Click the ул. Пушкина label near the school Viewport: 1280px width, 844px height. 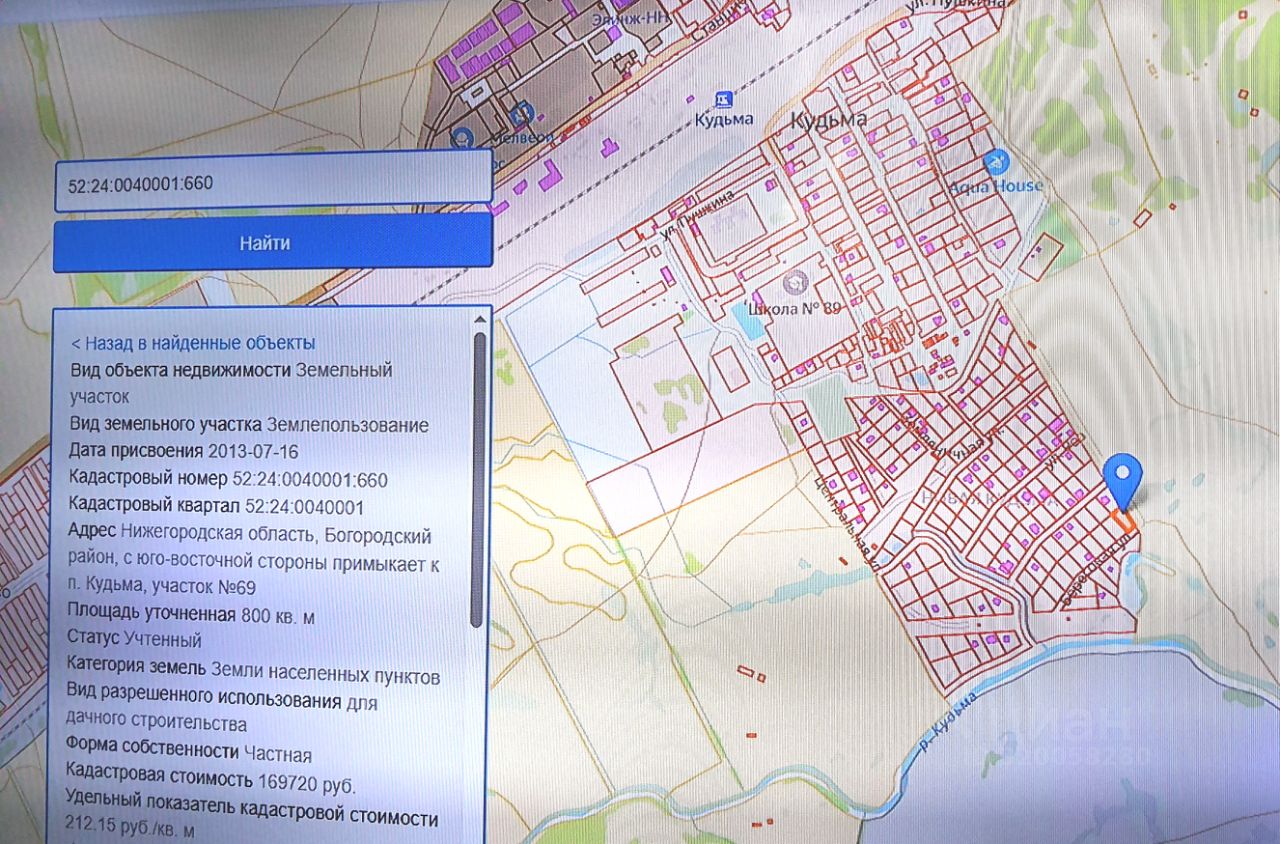(x=704, y=215)
